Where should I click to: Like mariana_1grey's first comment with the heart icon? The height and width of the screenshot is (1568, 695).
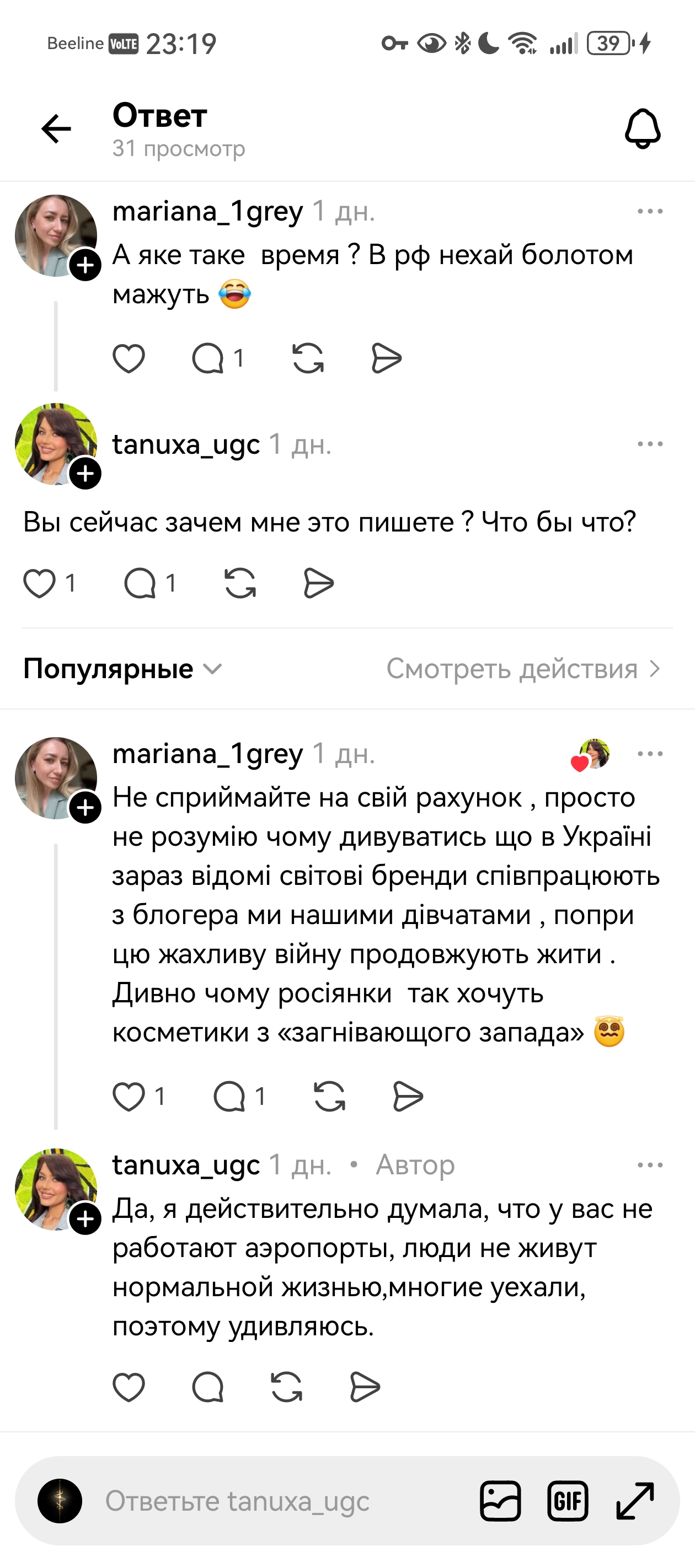click(x=130, y=357)
